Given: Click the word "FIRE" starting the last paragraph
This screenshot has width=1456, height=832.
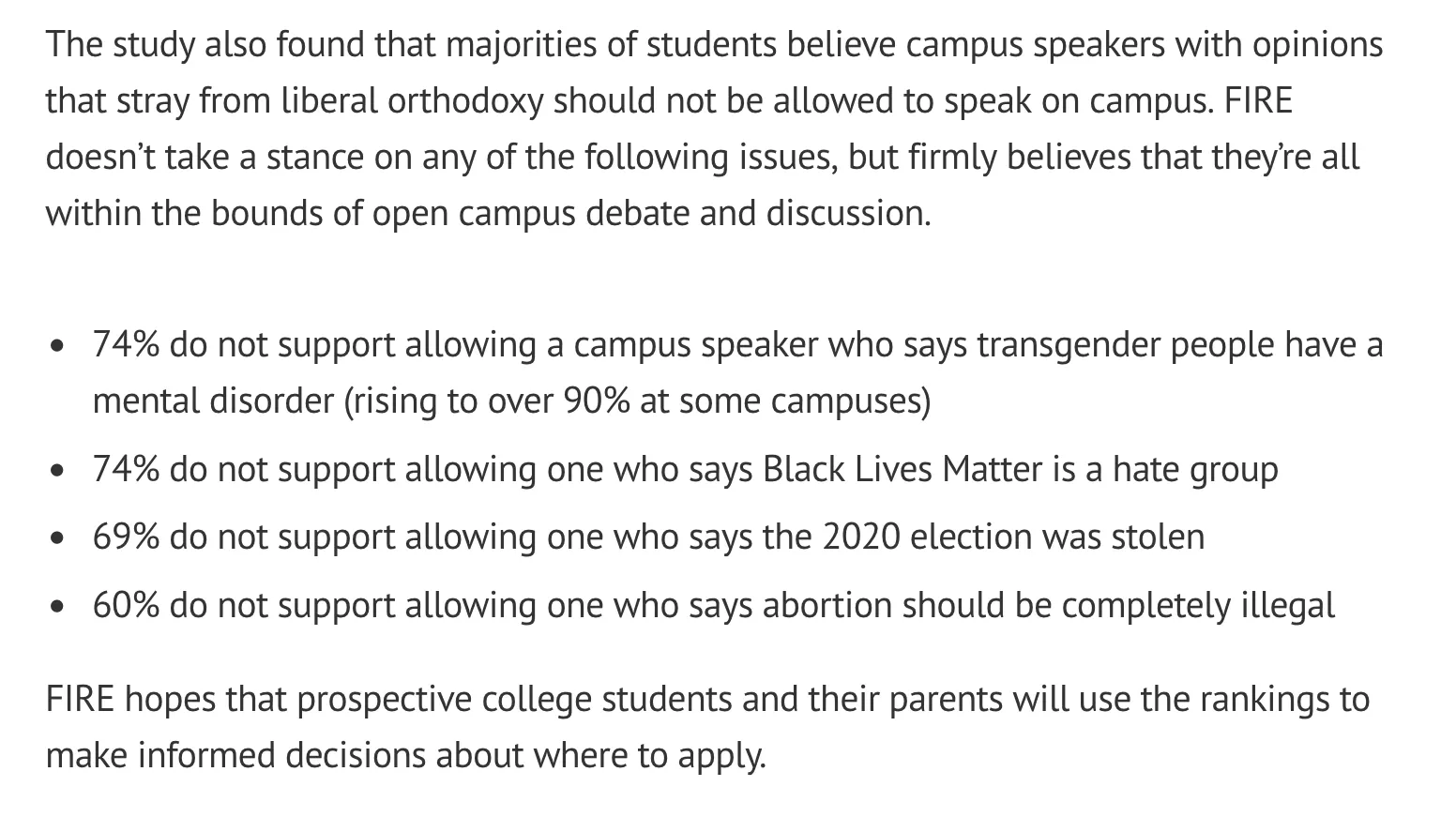Looking at the screenshot, I should pos(80,699).
